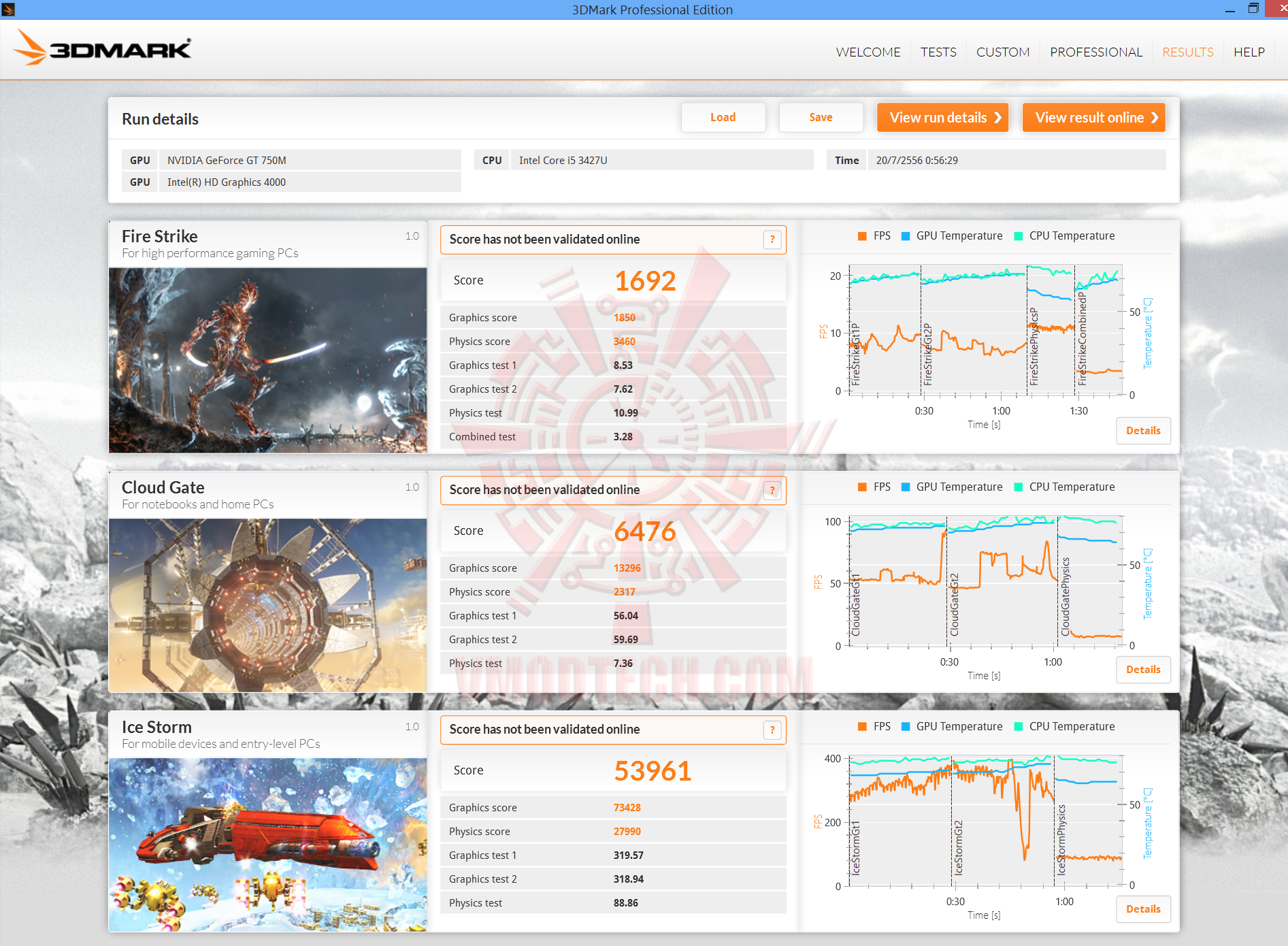Image resolution: width=1288 pixels, height=946 pixels.
Task: Click FPS legend swatch in Fire Strike chart
Action: (x=862, y=236)
